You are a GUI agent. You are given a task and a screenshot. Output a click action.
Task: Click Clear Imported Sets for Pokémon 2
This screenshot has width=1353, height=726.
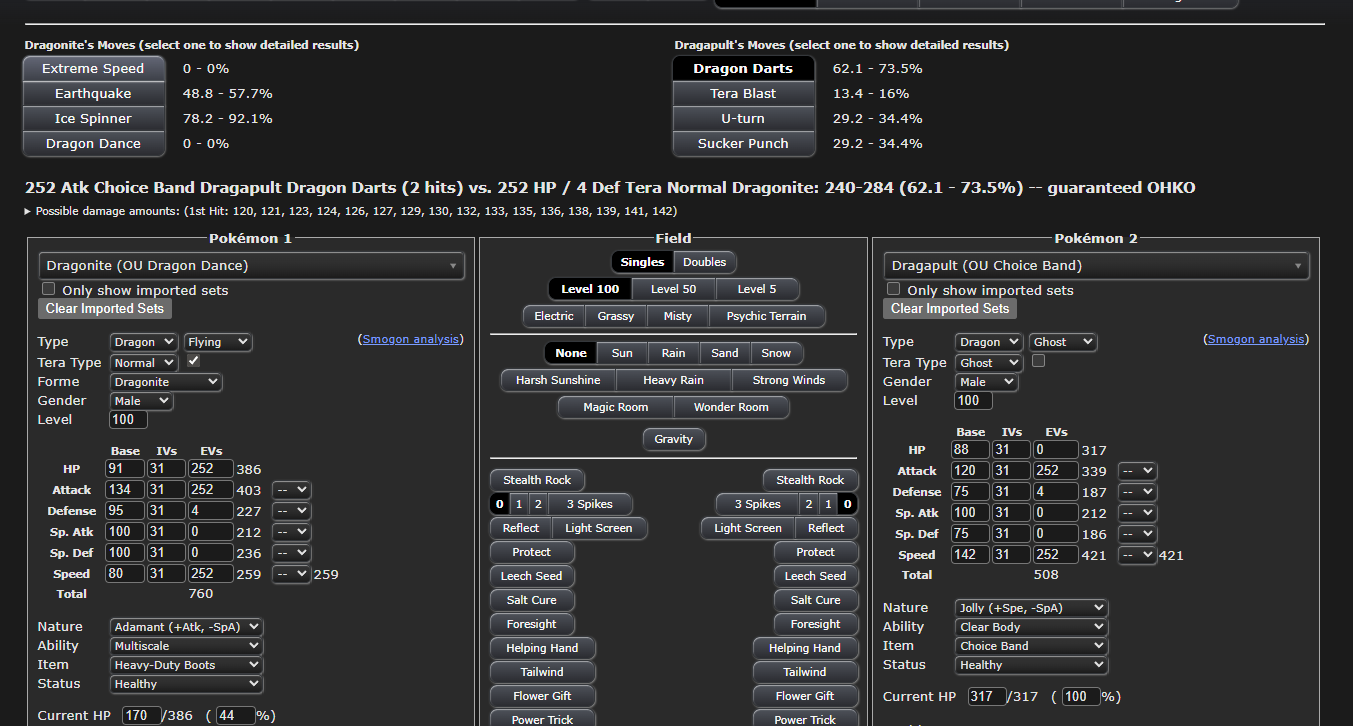(950, 309)
